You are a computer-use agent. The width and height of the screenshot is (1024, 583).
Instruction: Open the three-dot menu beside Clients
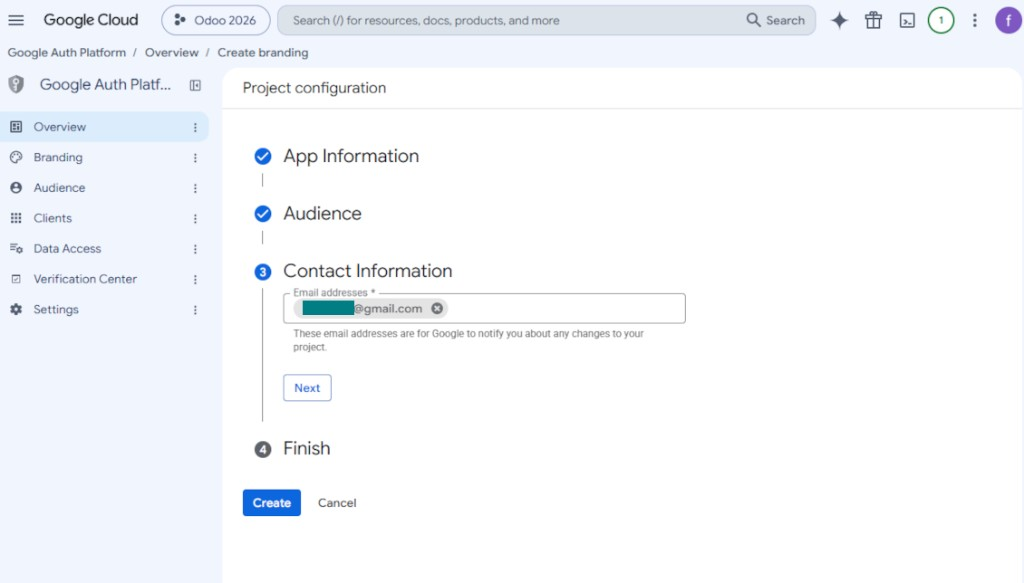click(195, 218)
